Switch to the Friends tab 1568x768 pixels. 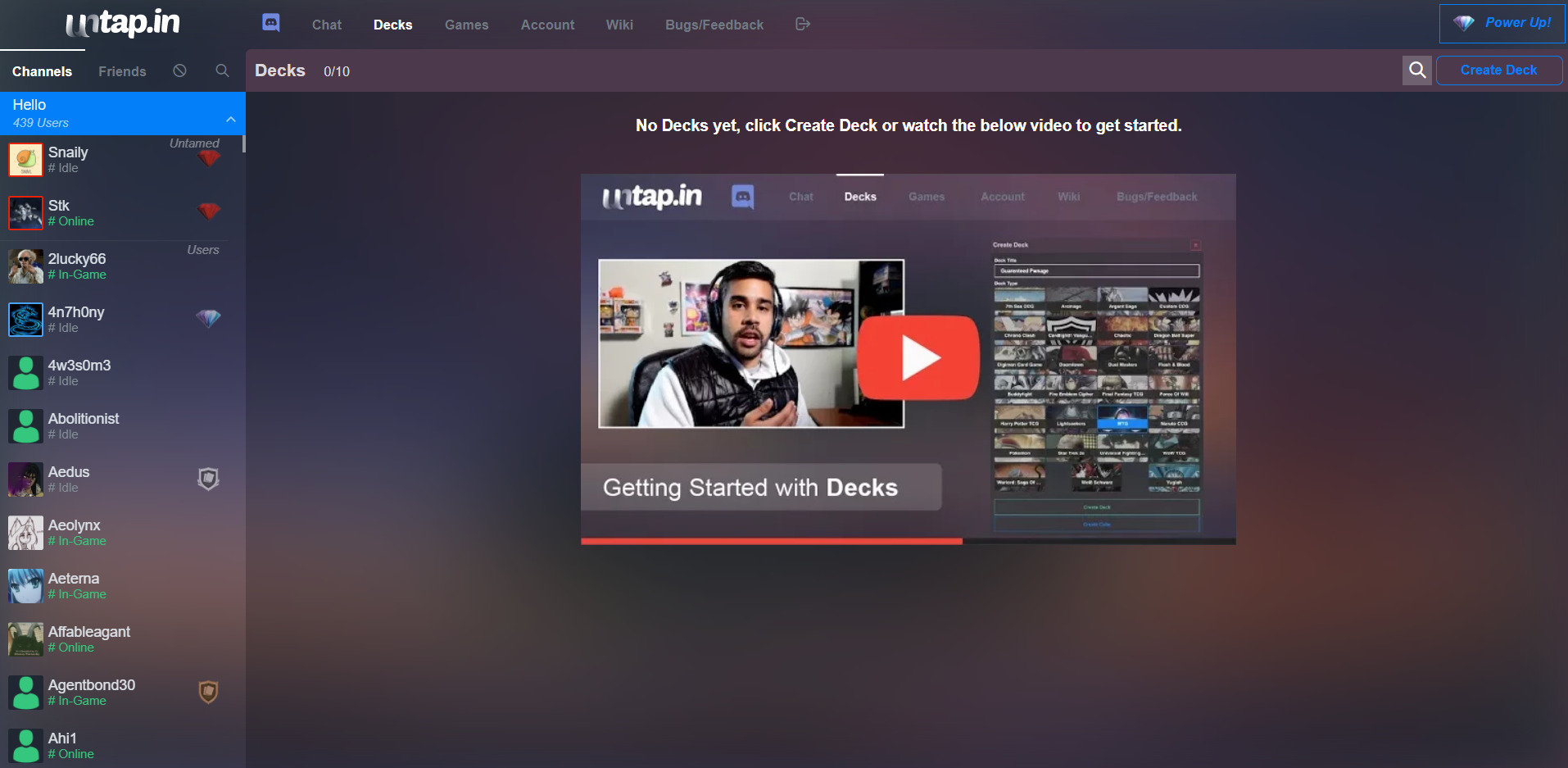pyautogui.click(x=122, y=71)
